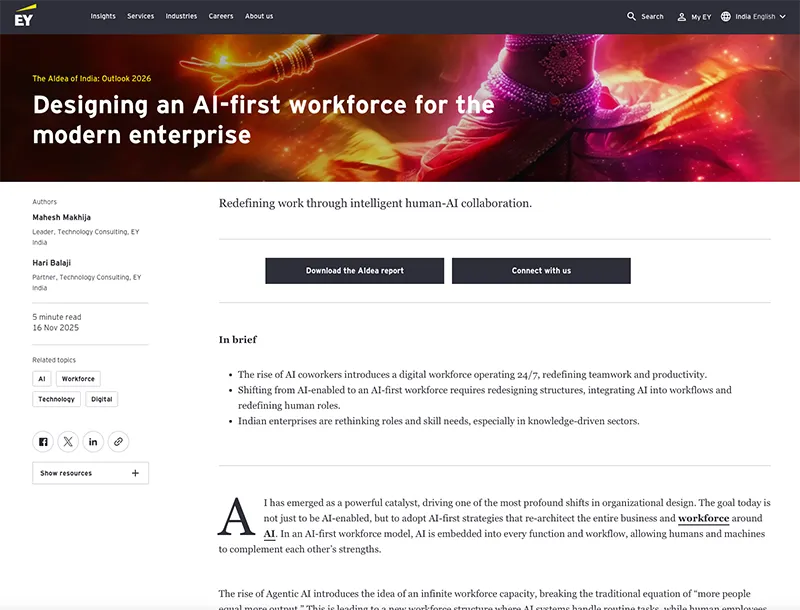Open the Insights menu

pyautogui.click(x=103, y=16)
